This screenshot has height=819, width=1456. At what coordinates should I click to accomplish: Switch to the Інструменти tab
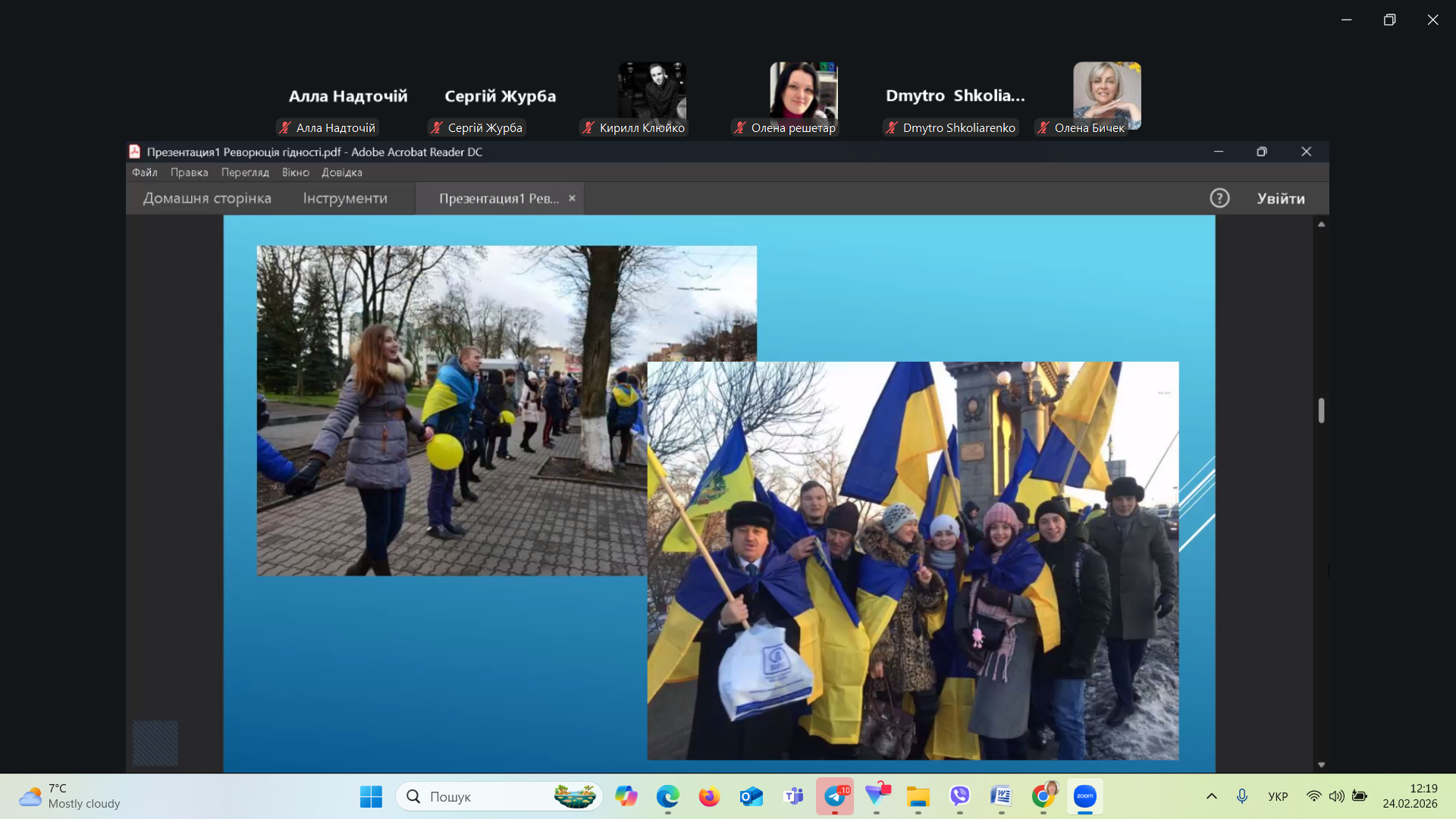(x=345, y=198)
